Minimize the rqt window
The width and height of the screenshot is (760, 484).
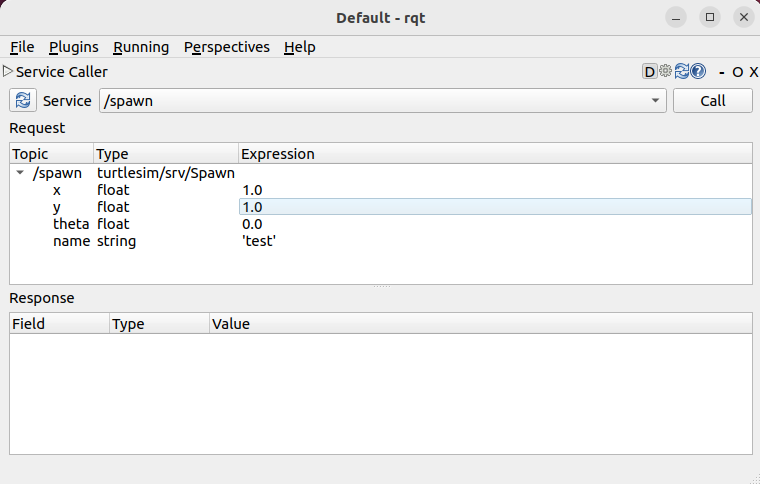click(x=676, y=18)
